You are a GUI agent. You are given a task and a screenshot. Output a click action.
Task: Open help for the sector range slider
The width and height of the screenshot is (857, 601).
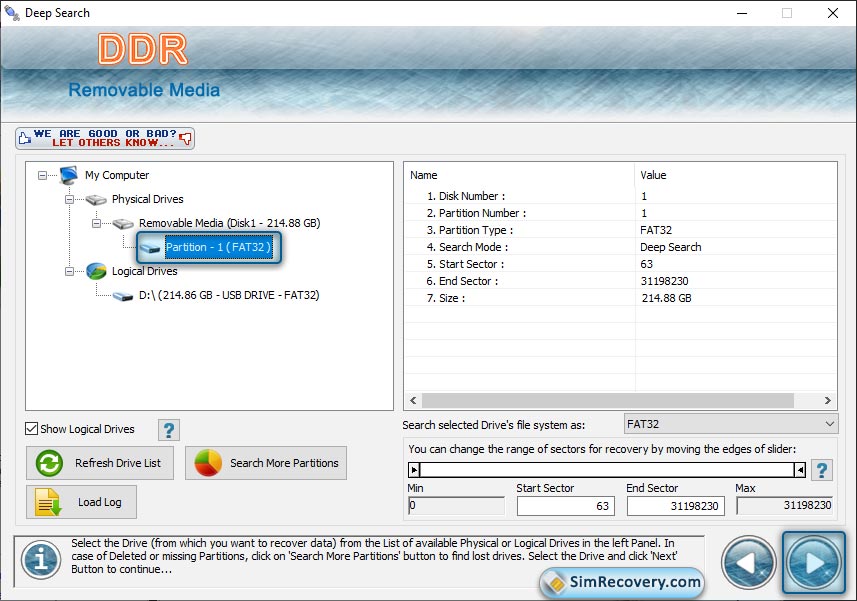point(821,470)
